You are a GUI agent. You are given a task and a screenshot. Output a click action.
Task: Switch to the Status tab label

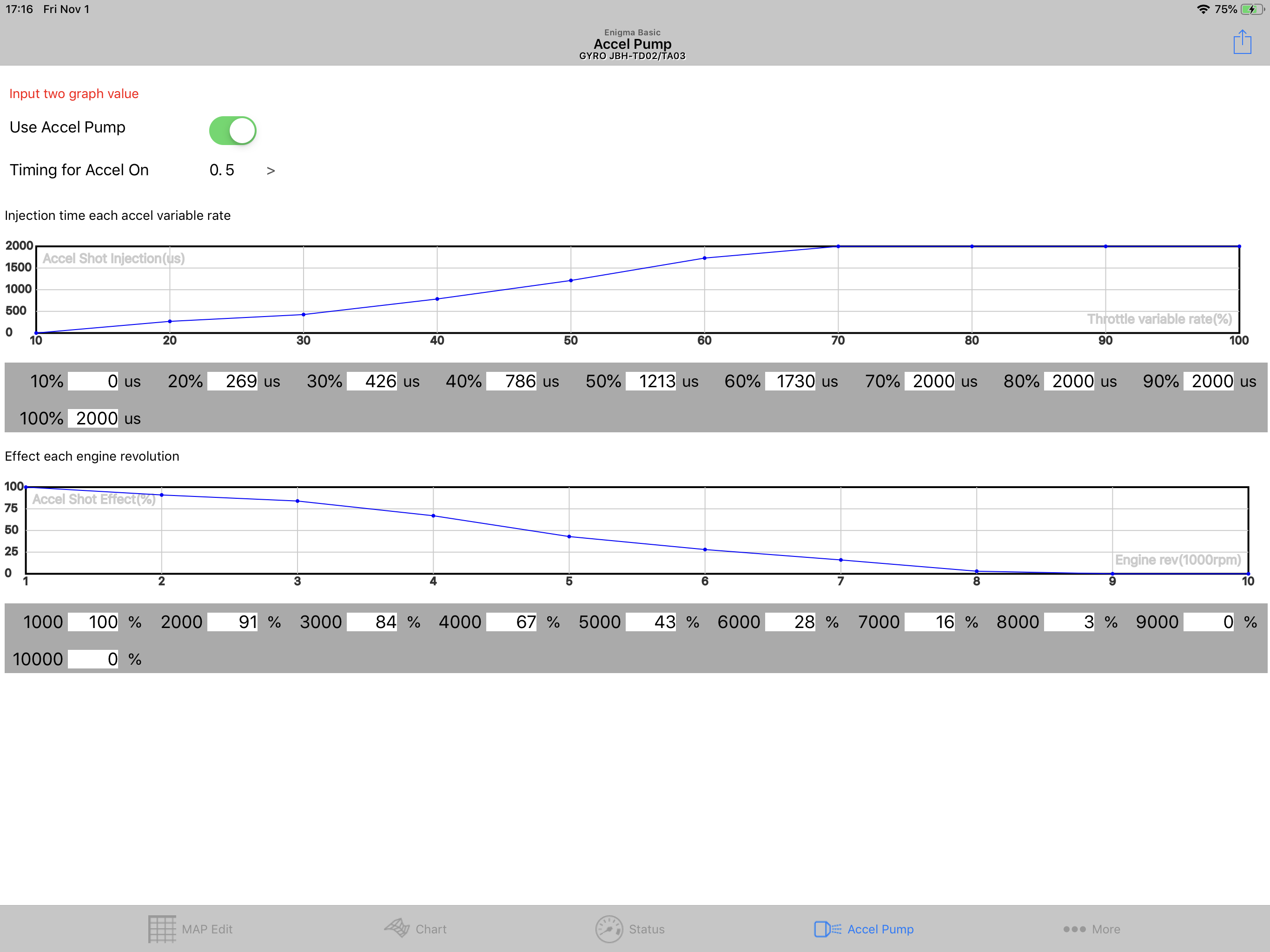tap(647, 928)
